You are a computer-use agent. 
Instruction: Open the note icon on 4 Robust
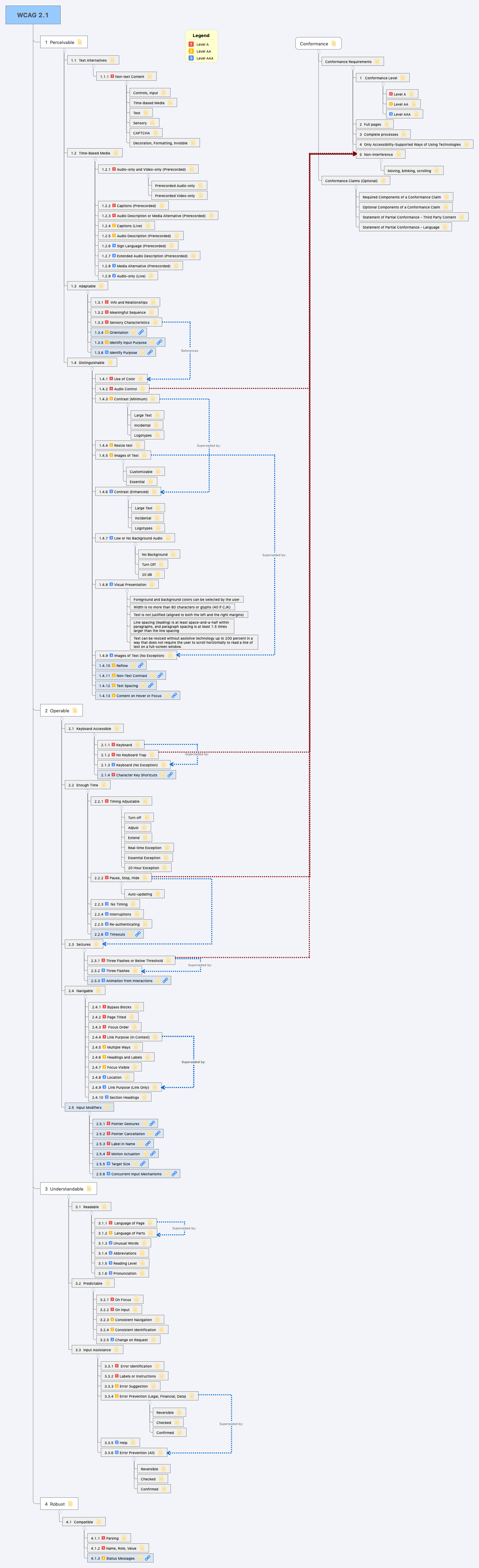[69, 1504]
